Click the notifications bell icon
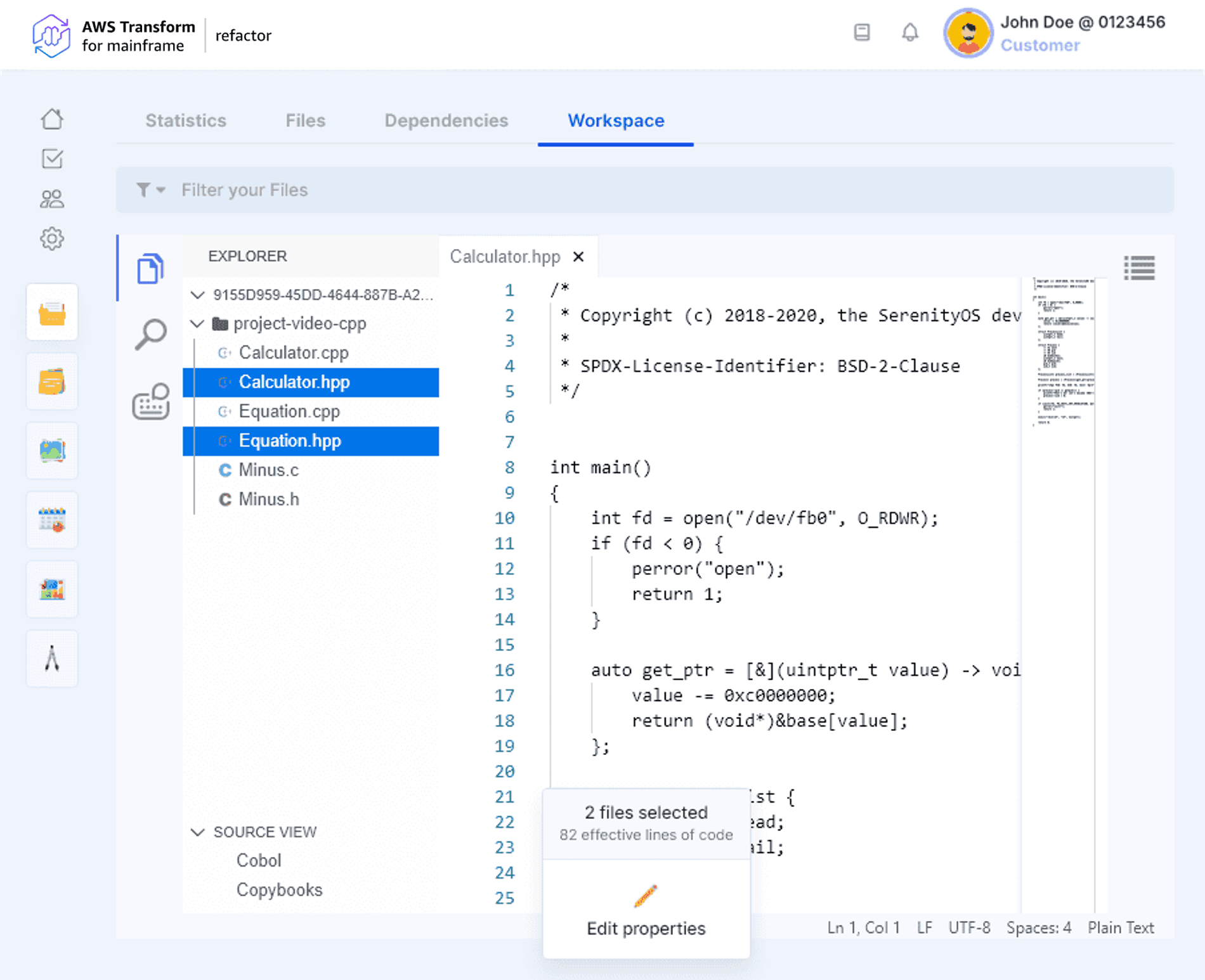This screenshot has width=1205, height=980. tap(910, 33)
